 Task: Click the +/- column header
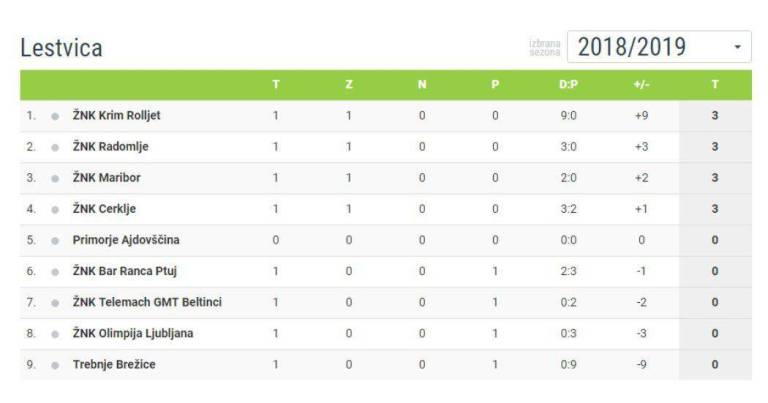click(641, 85)
